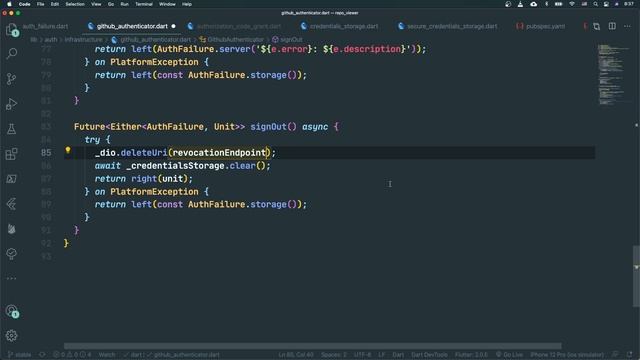Open the Go menu

[x=111, y=4]
